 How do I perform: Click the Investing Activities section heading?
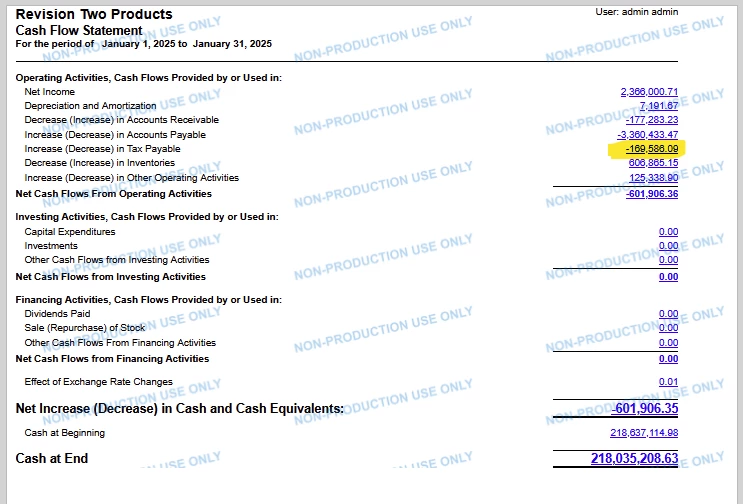point(147,216)
